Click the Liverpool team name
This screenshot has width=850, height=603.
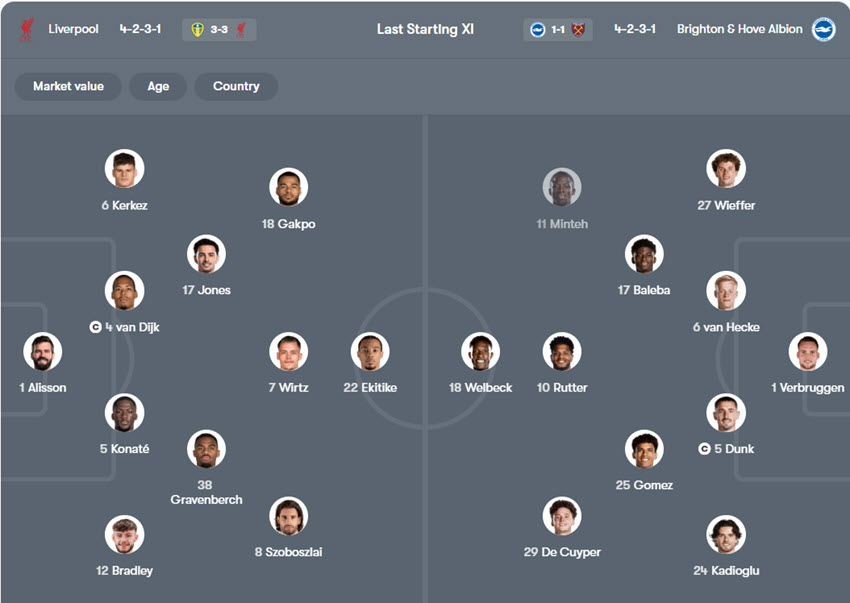[x=73, y=30]
